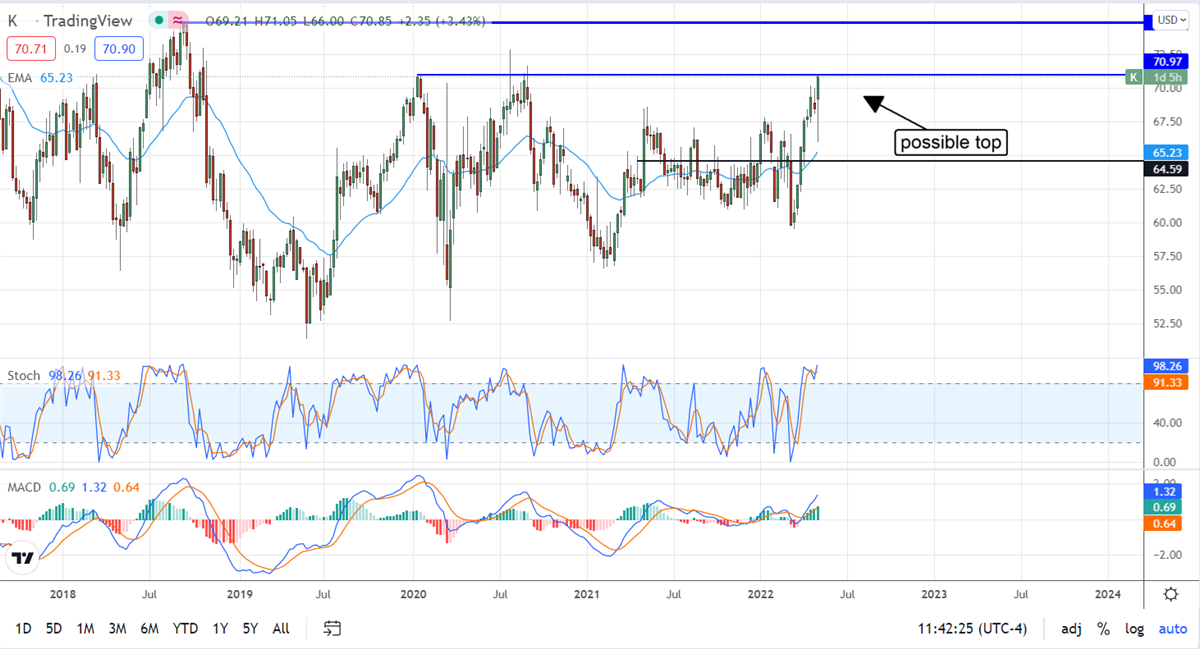Click the TradingView logo in chart corner

pyautogui.click(x=24, y=560)
